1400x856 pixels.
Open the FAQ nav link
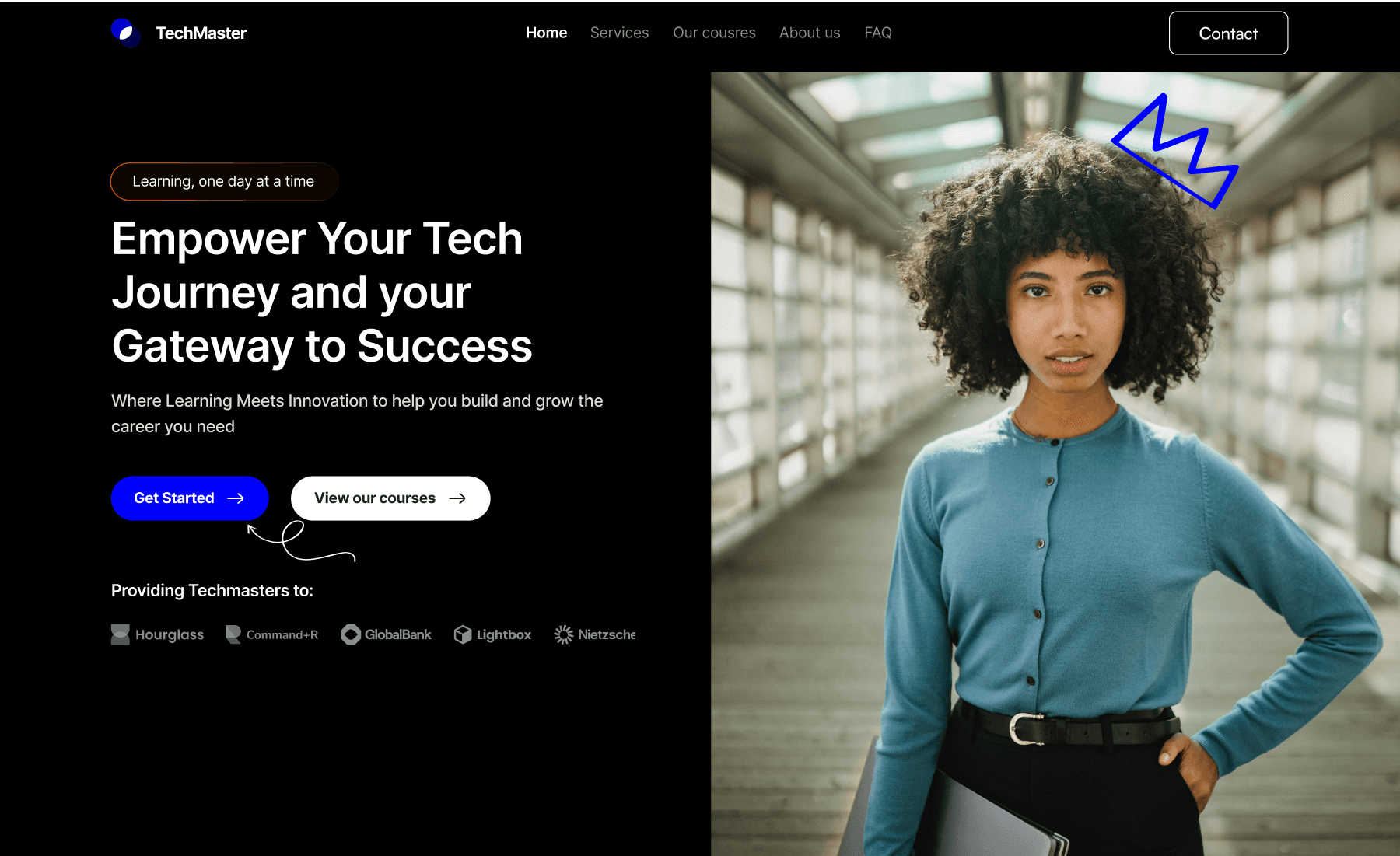click(x=878, y=33)
